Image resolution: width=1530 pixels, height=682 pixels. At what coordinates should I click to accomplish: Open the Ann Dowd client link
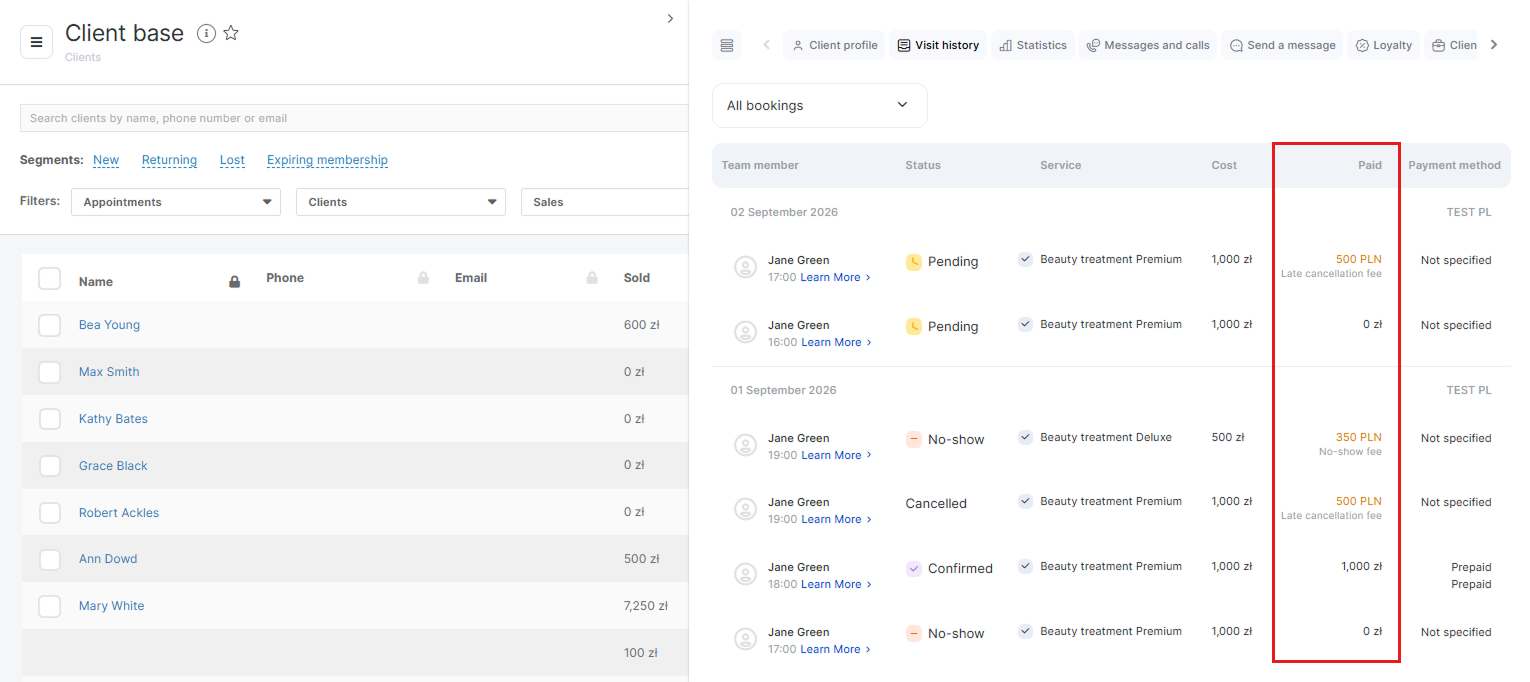108,559
